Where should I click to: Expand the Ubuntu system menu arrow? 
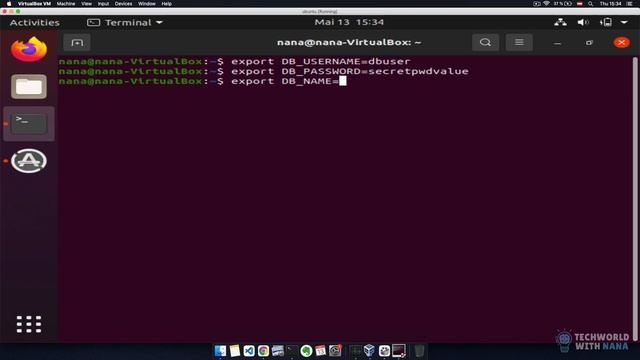624,22
